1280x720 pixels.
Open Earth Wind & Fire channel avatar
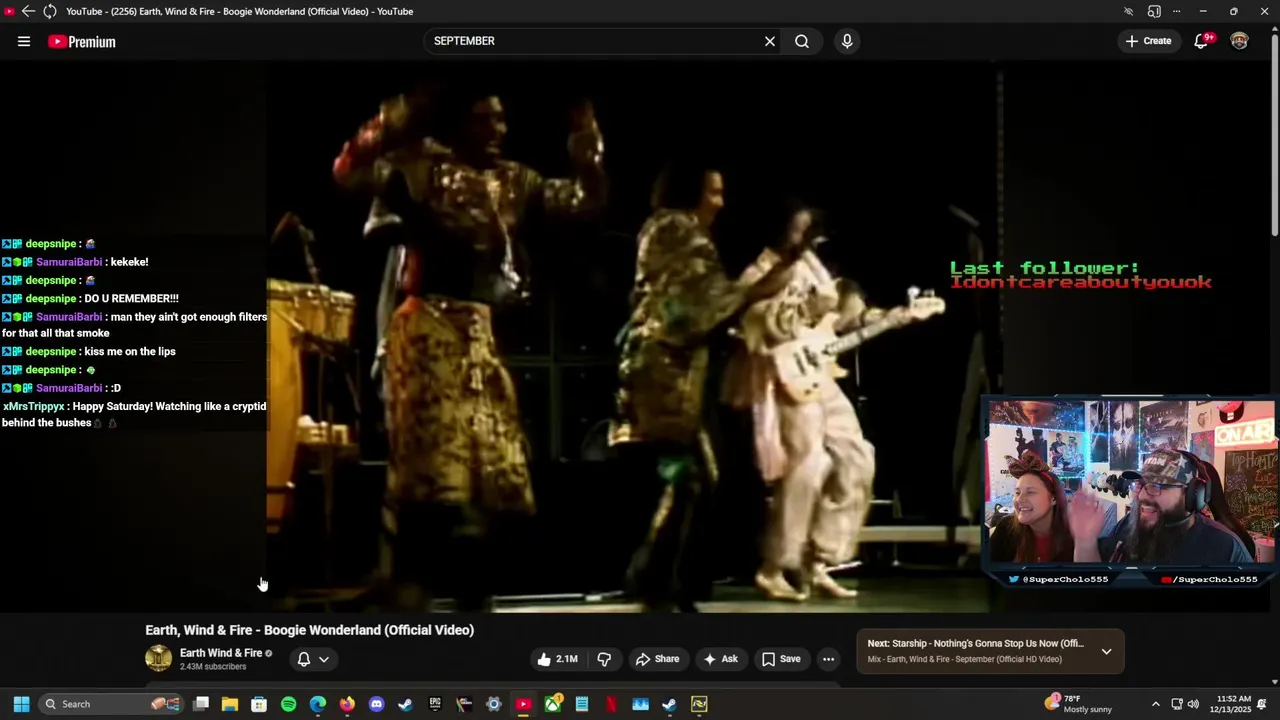pos(159,658)
